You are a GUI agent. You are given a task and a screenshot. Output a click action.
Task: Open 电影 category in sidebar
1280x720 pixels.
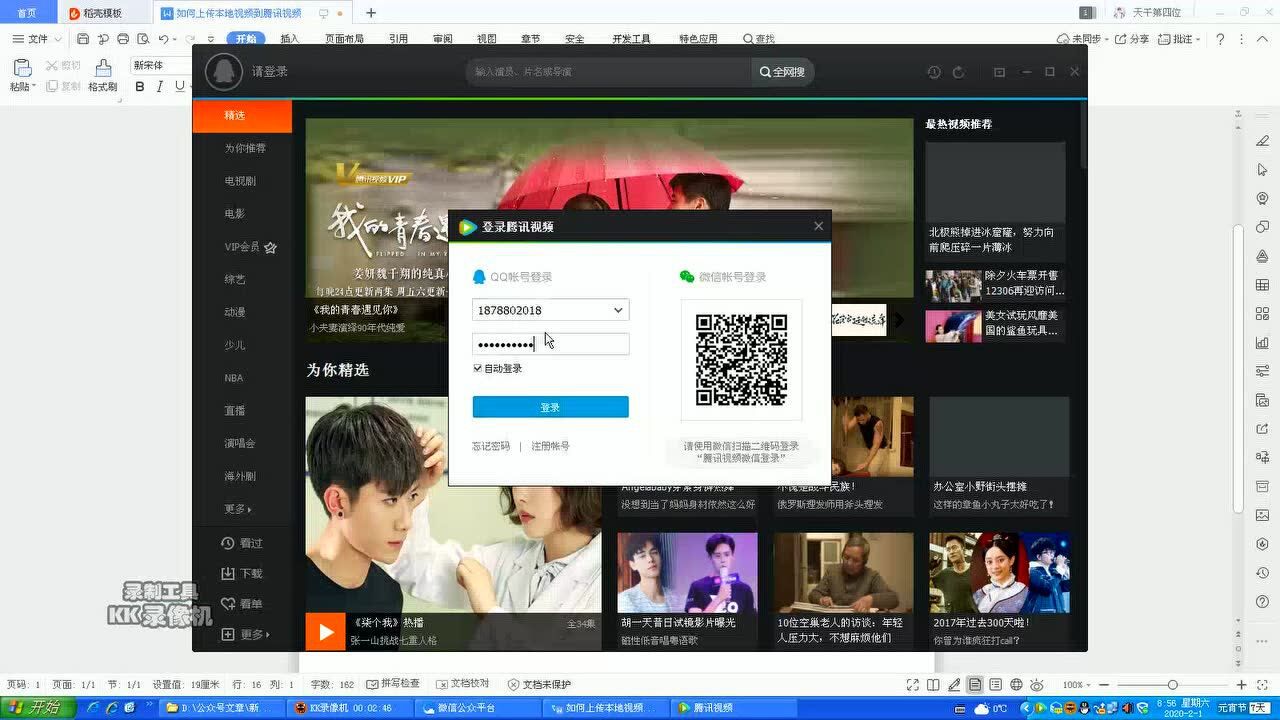pos(235,214)
